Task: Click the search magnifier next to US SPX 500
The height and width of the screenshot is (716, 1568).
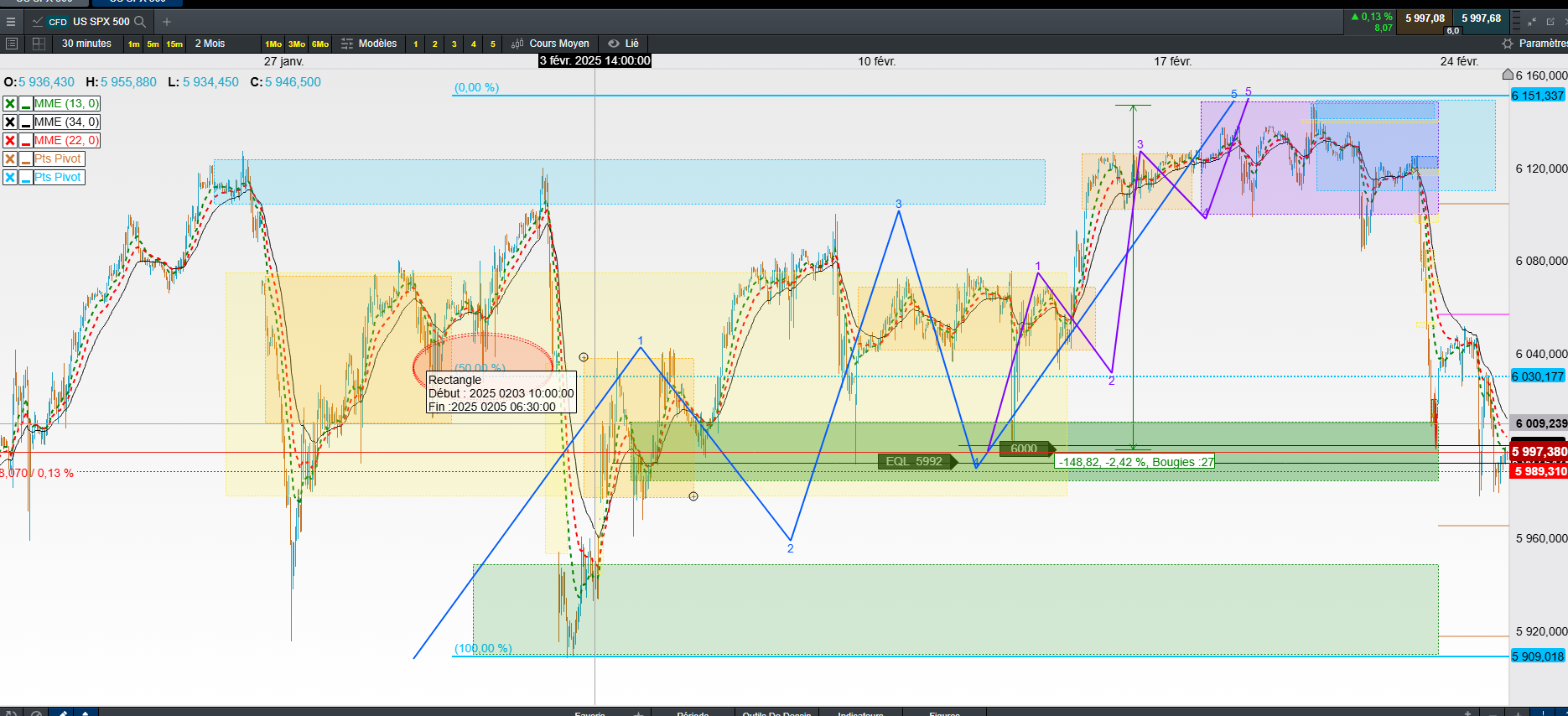Action: click(x=140, y=22)
